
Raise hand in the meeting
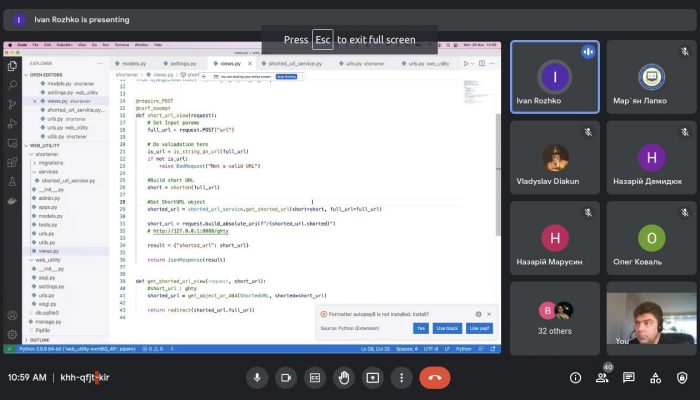tap(344, 377)
